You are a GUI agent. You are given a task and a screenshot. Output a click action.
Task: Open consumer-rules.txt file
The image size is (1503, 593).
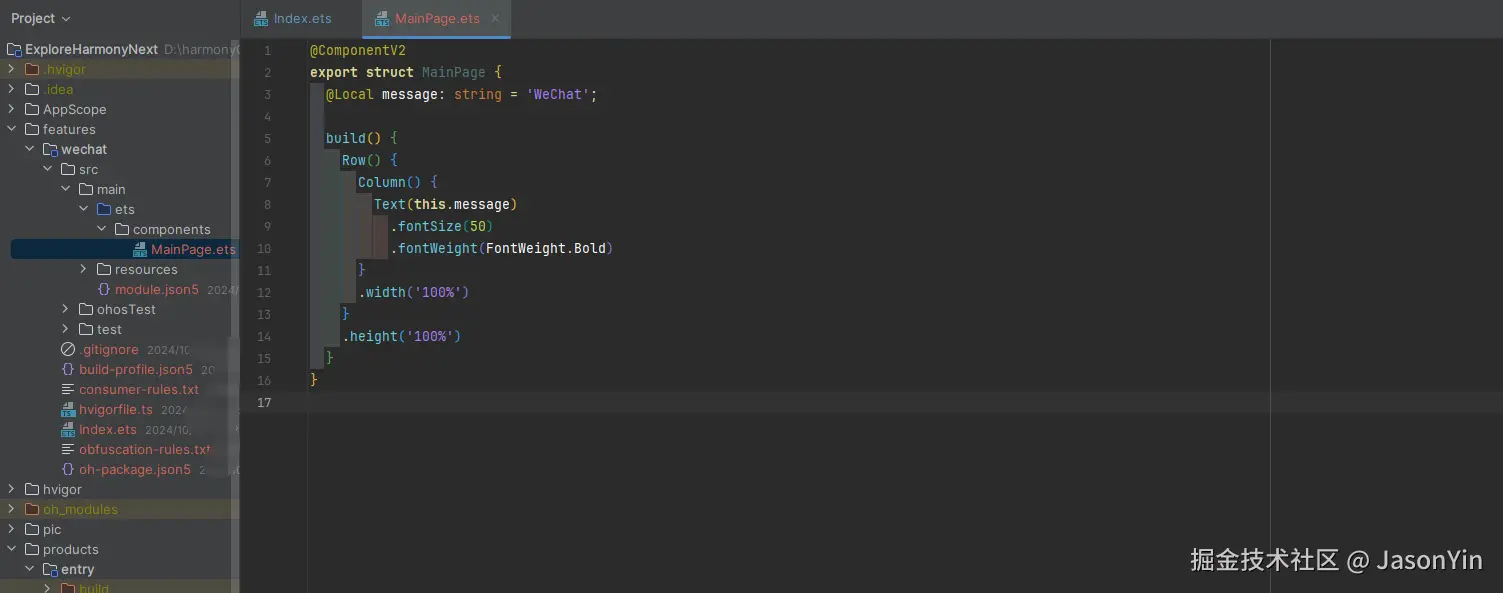point(139,389)
